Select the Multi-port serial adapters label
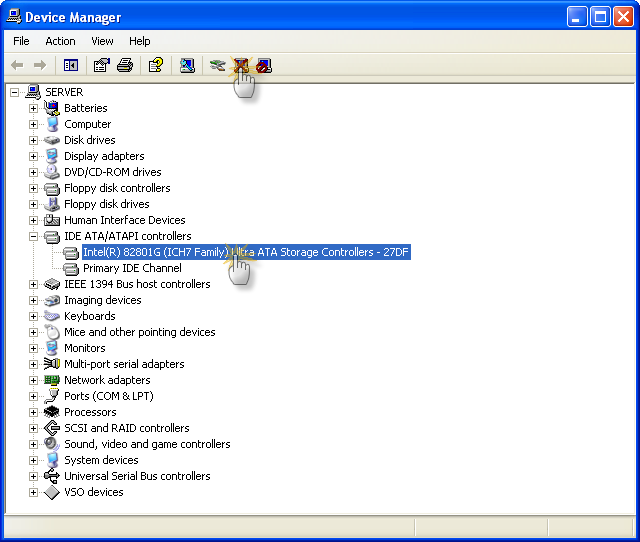Viewport: 640px width, 542px height. (124, 364)
